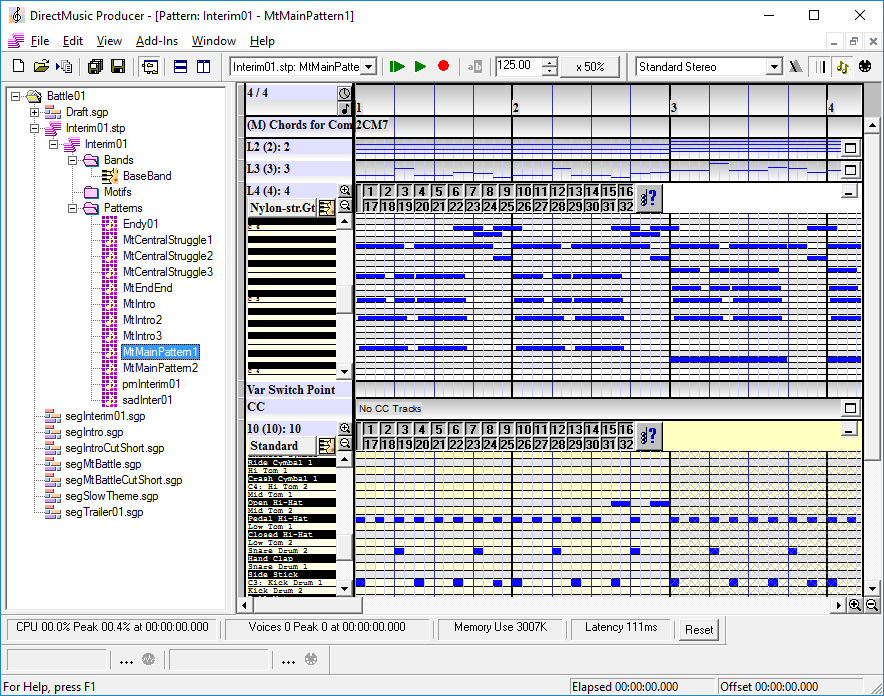
Task: Toggle variation 17 button in the drum track
Action: (x=370, y=444)
